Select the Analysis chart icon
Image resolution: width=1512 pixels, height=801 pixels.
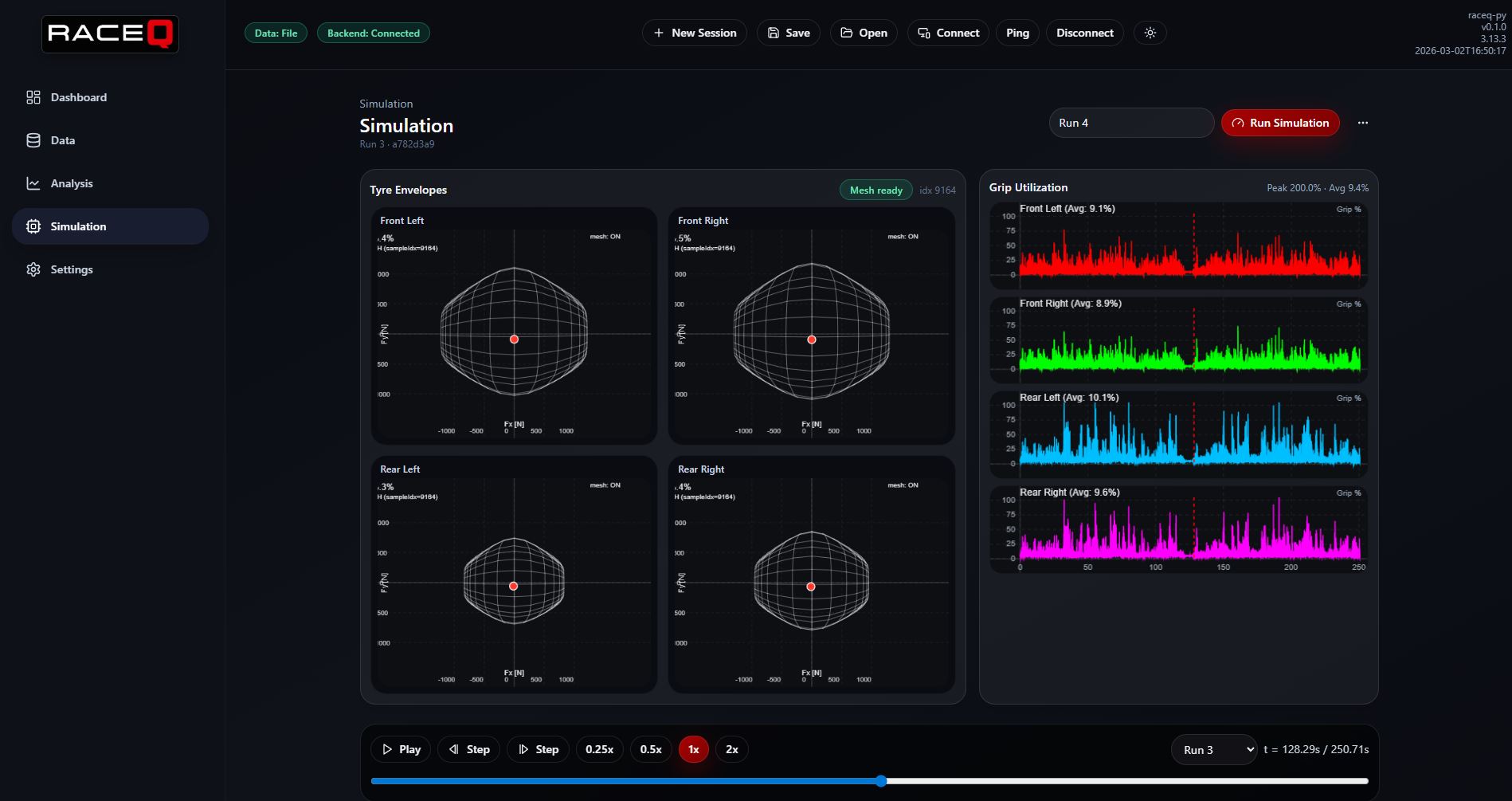33,183
